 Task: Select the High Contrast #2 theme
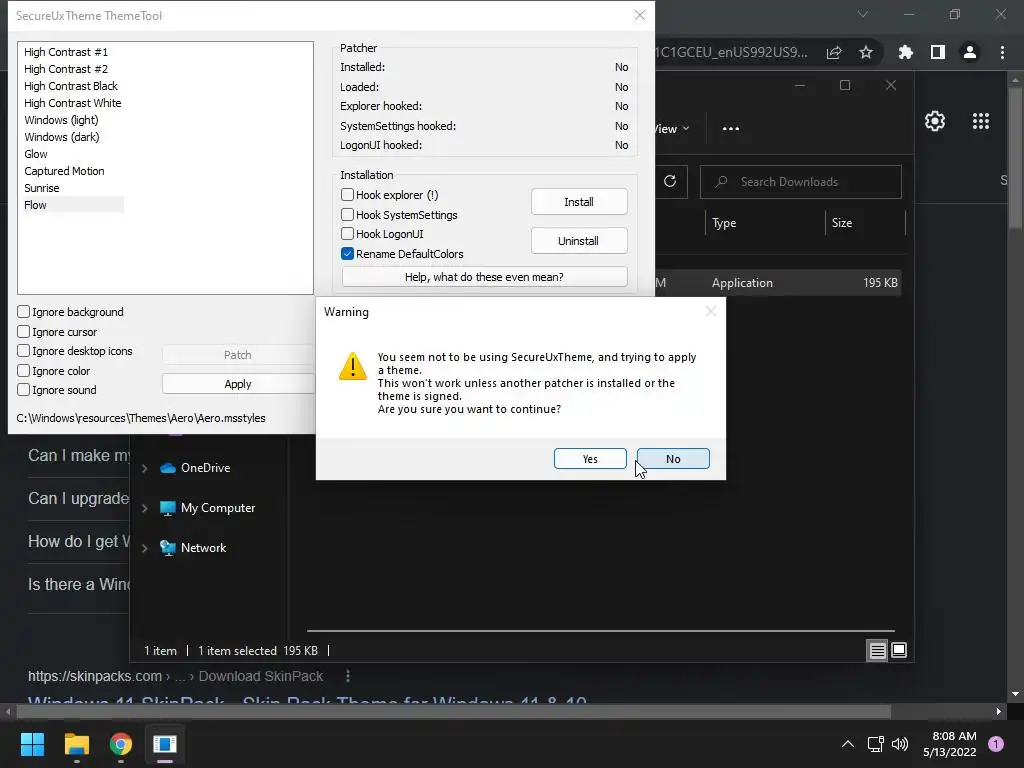tap(66, 69)
